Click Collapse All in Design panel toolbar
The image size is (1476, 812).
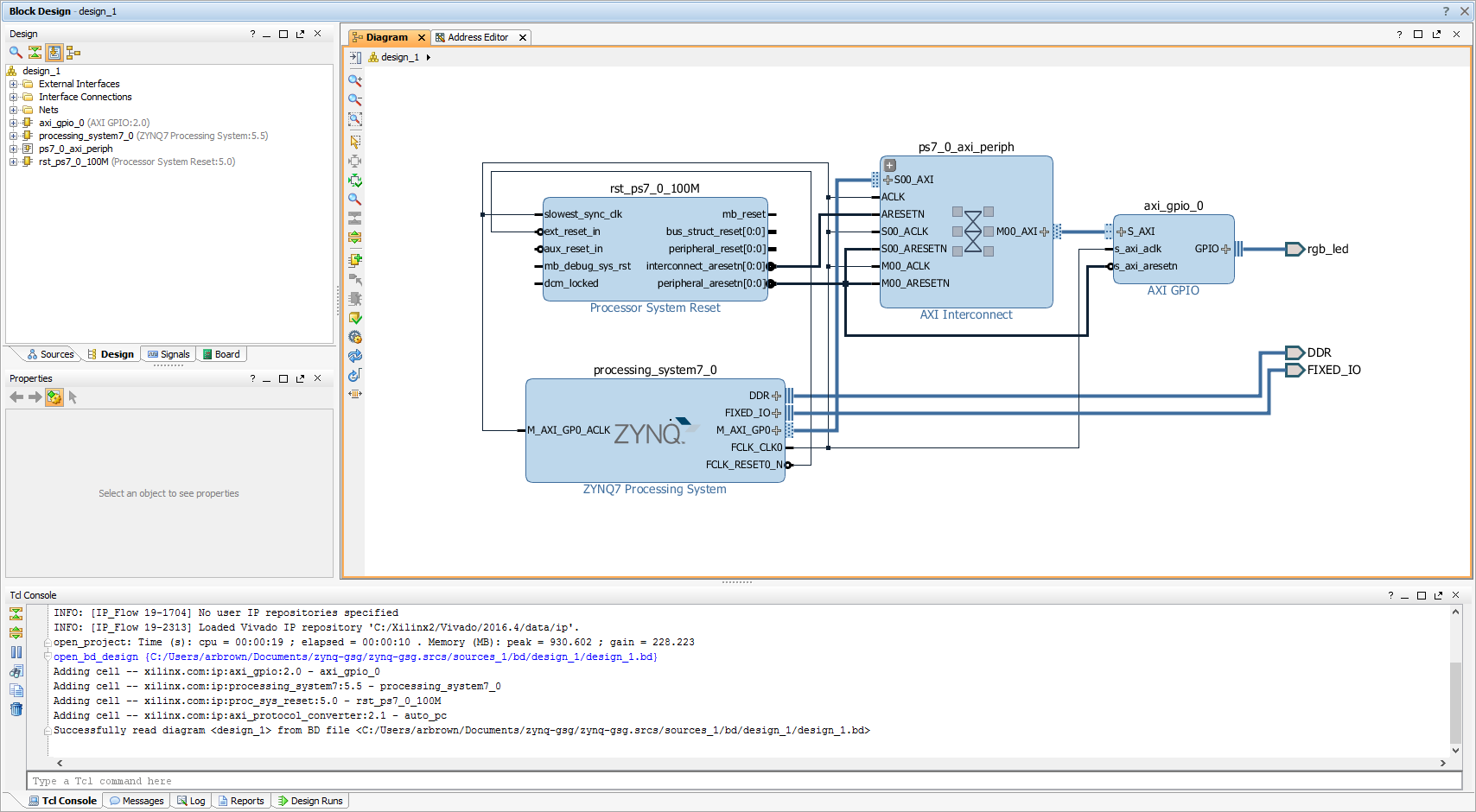click(x=35, y=53)
